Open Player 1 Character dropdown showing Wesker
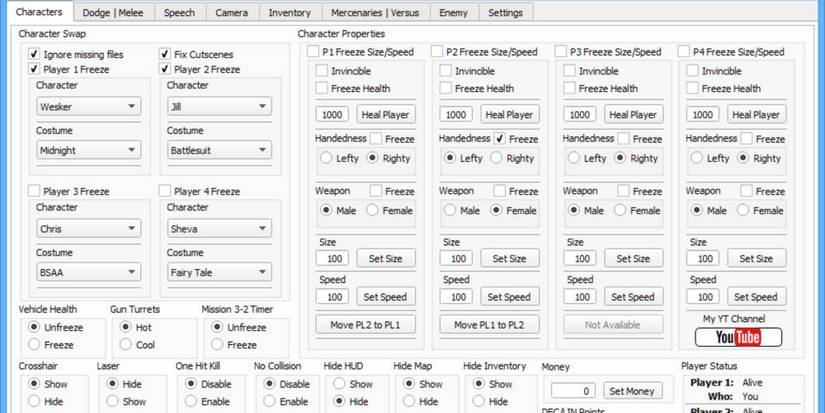Screen dimensions: 825x413 (88, 107)
